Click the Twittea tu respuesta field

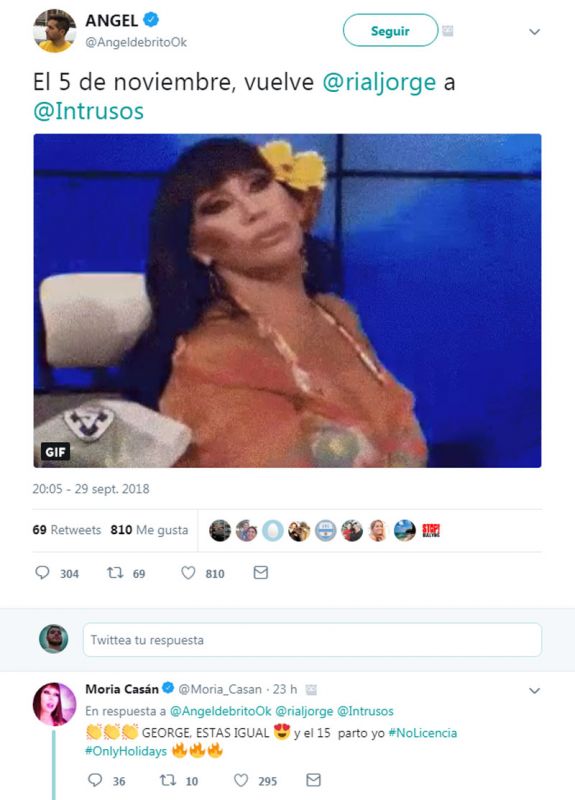[312, 640]
